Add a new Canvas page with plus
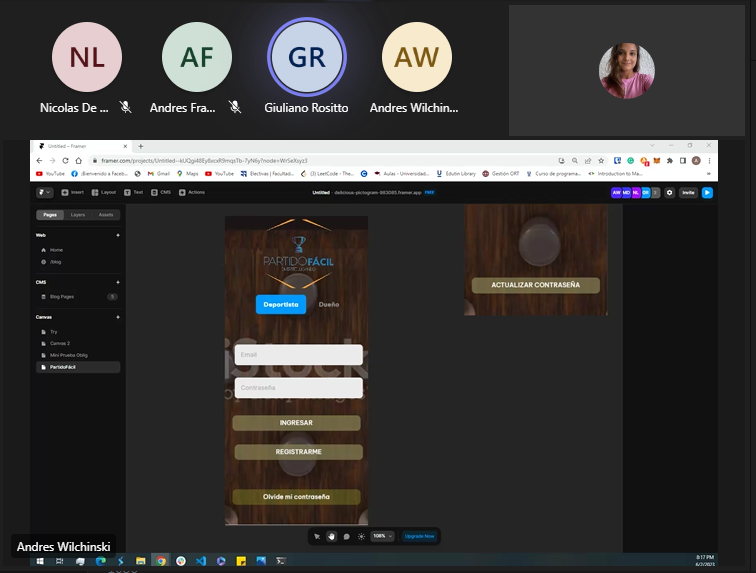Viewport: 756px width, 573px height. pos(118,317)
